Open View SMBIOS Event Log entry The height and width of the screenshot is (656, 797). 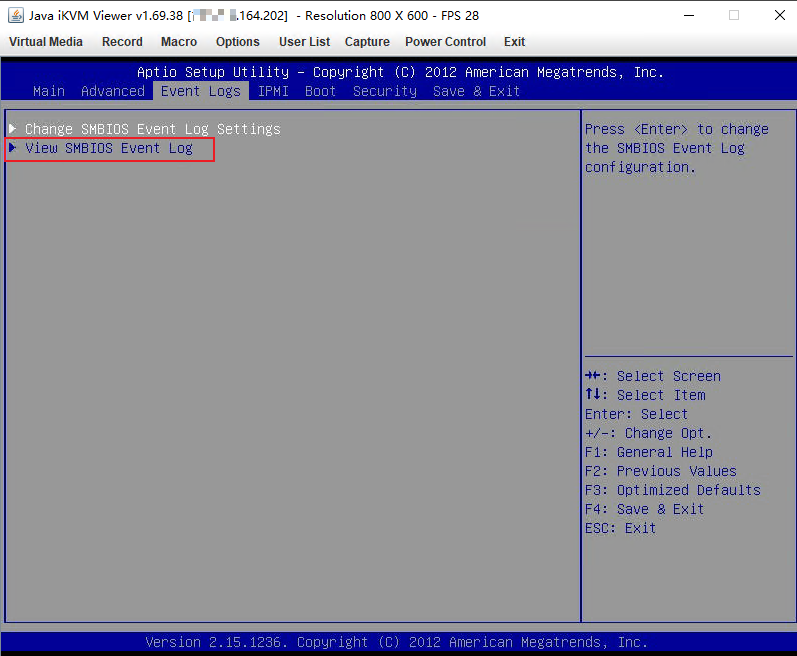[x=109, y=148]
